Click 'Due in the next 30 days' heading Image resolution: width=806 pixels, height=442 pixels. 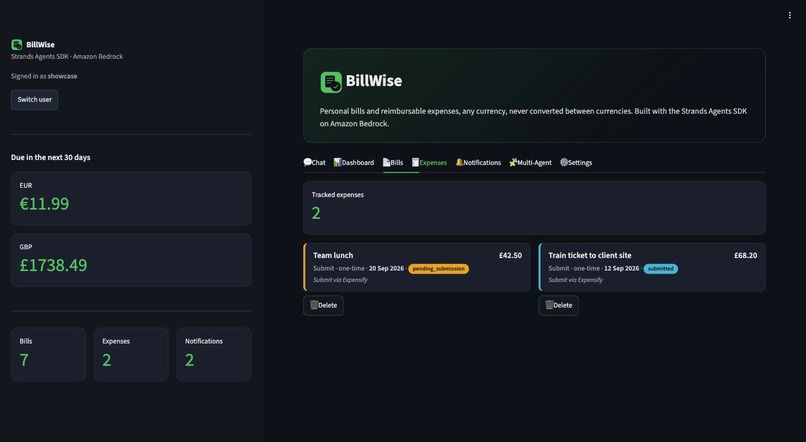click(50, 157)
